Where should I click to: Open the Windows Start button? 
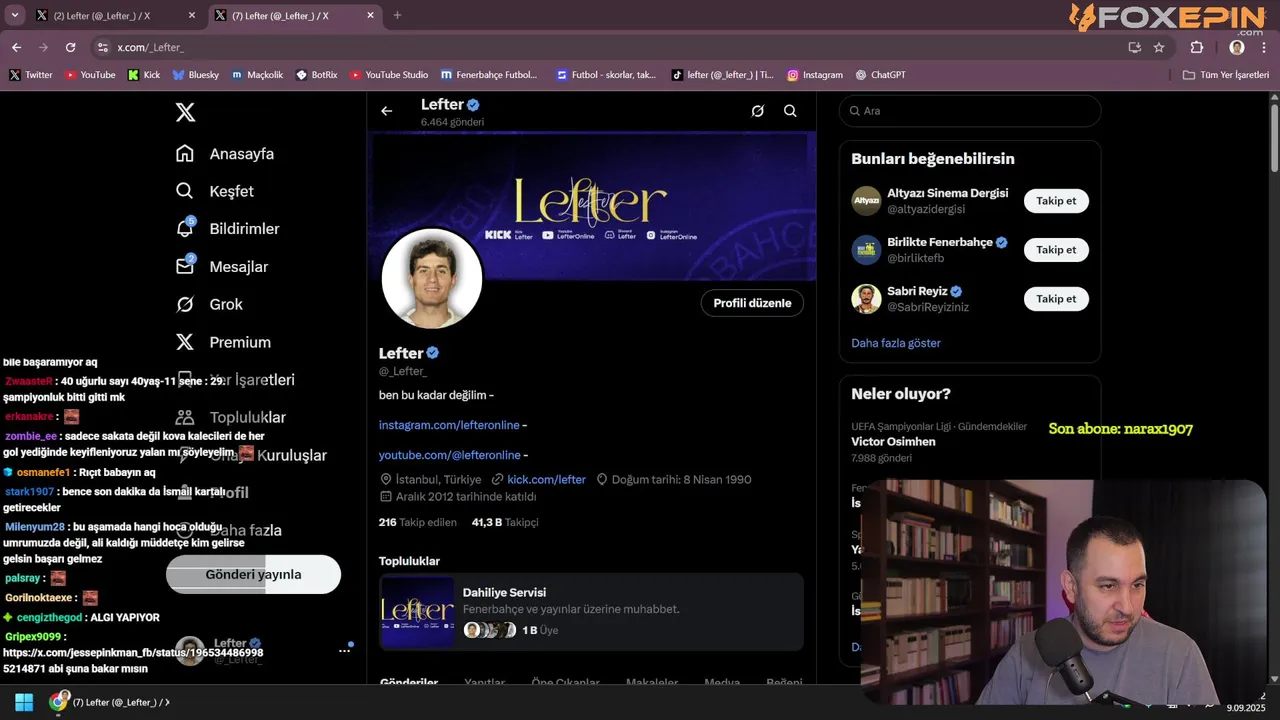pos(24,702)
